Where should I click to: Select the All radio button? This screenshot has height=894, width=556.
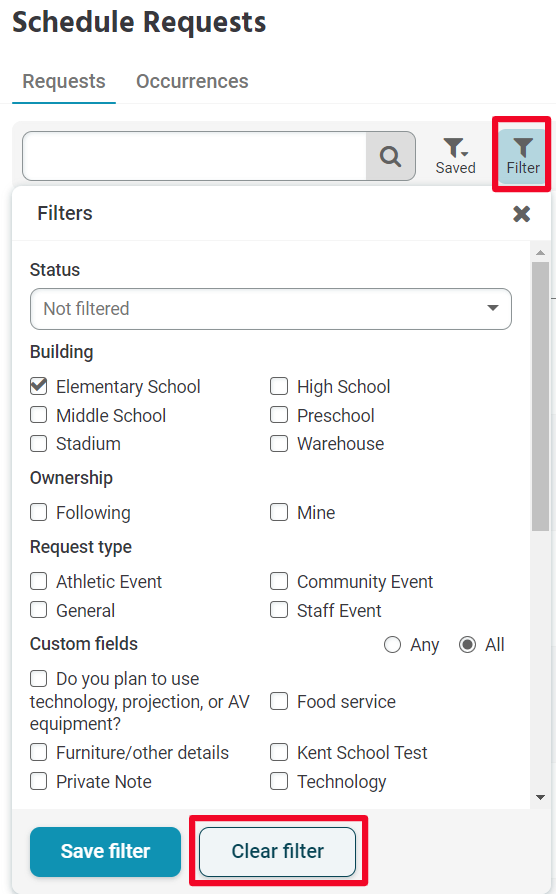tap(468, 645)
